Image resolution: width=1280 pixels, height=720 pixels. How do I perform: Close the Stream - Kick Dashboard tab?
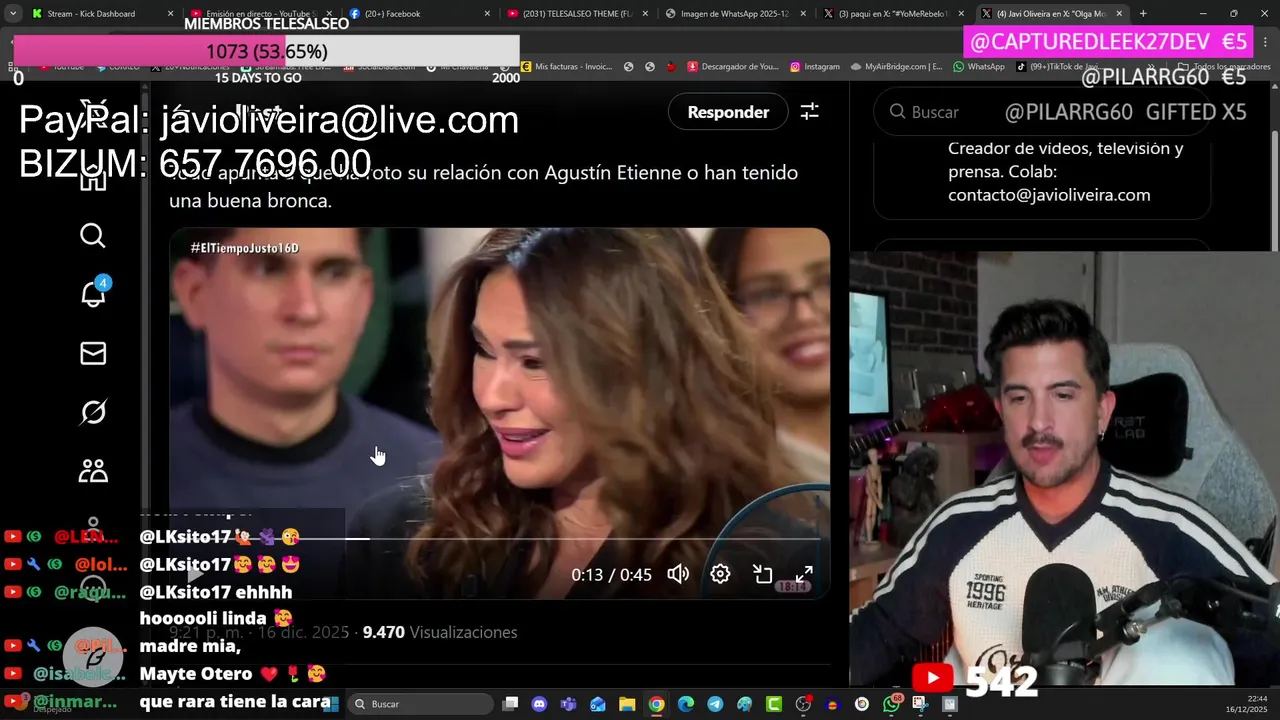point(170,14)
